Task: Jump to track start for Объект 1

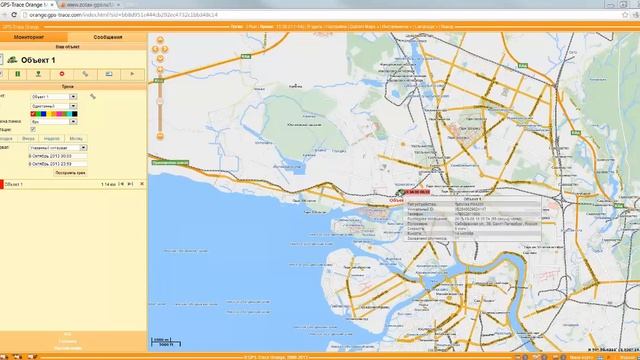Action: pos(121,184)
